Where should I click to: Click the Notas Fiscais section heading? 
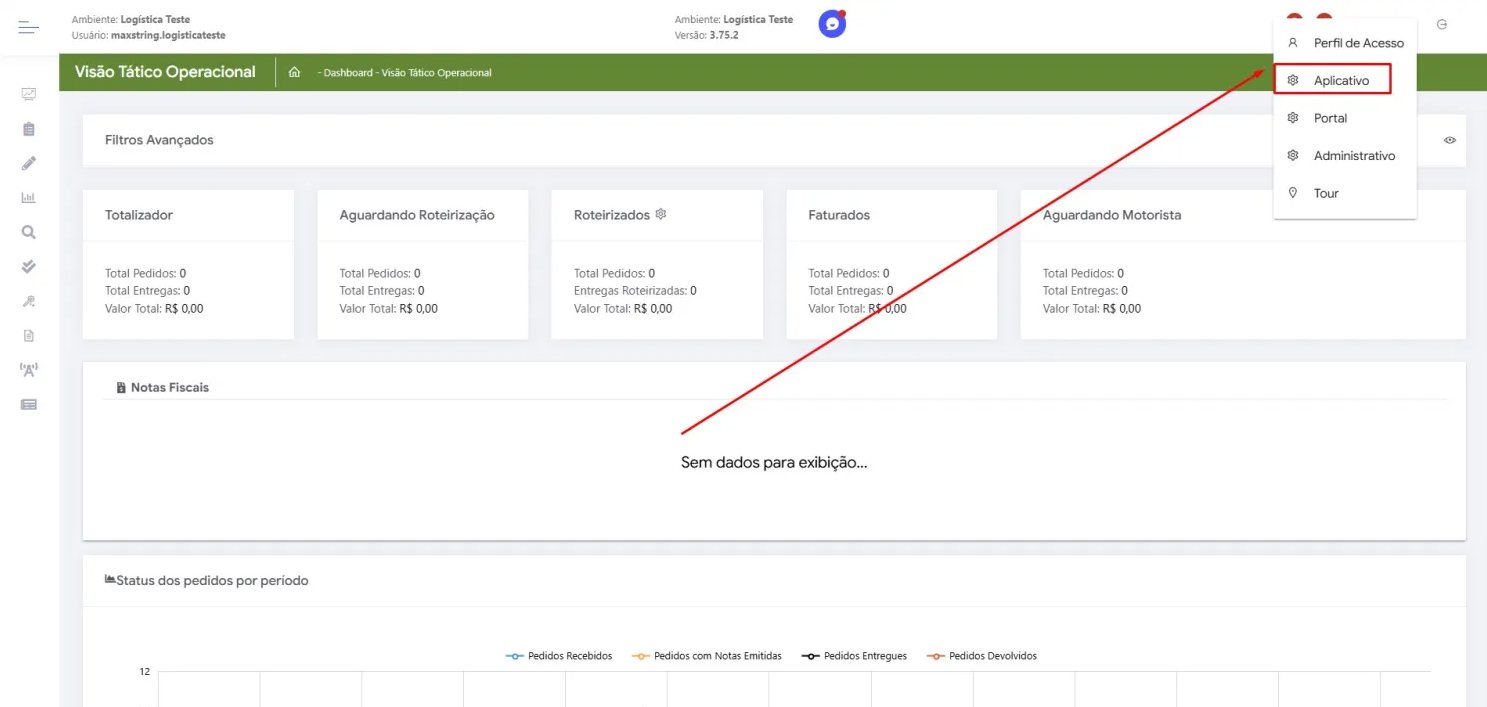click(170, 387)
